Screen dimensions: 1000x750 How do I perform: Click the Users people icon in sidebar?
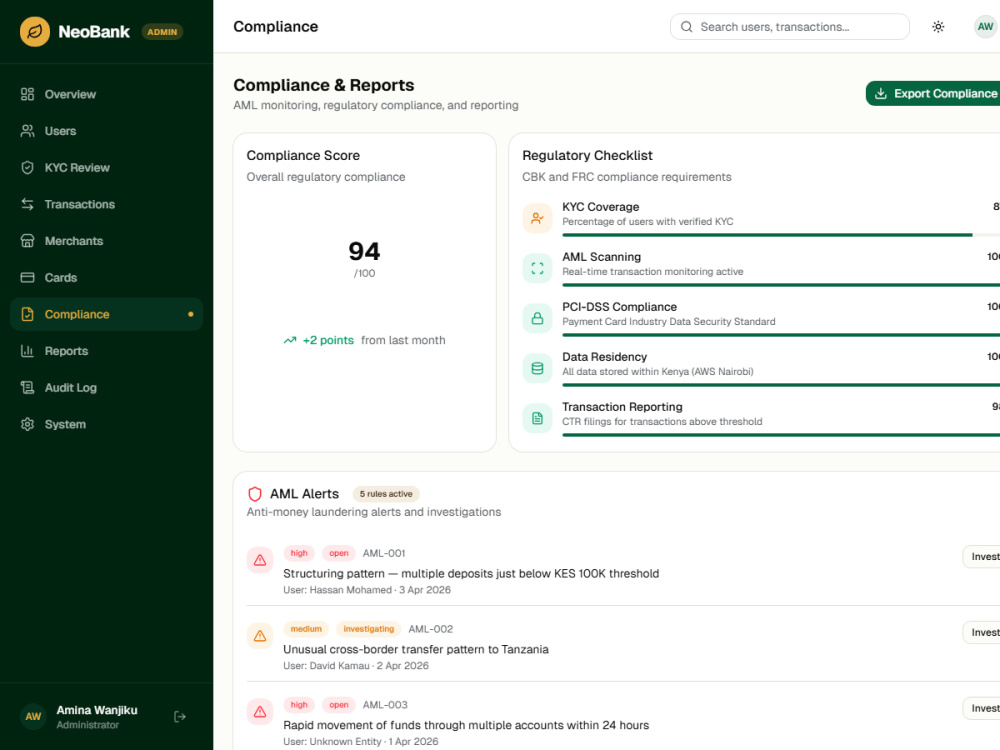[x=27, y=131]
